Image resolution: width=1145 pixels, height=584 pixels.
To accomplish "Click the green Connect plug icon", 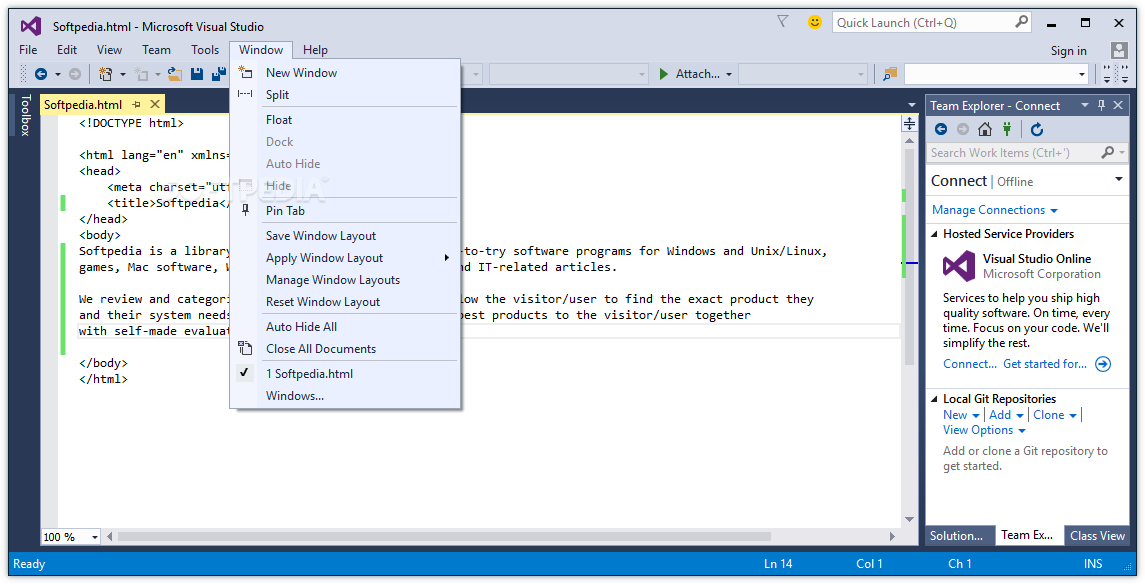I will (1008, 129).
